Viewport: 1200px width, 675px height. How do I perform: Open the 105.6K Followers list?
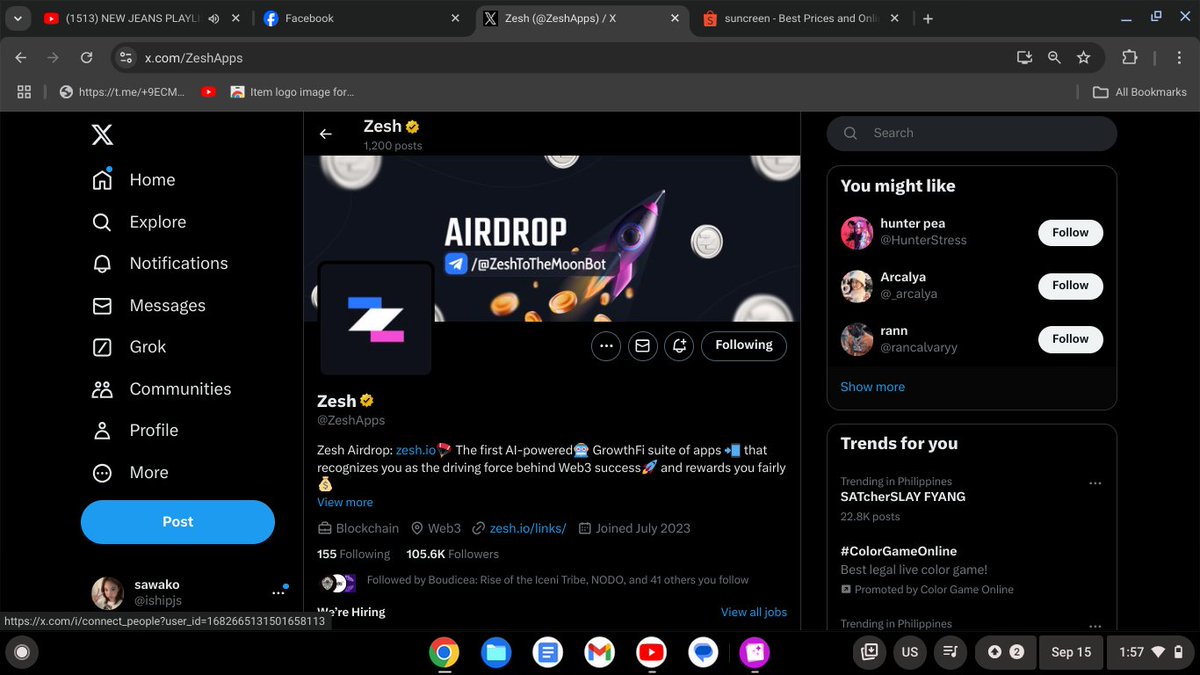[x=452, y=554]
